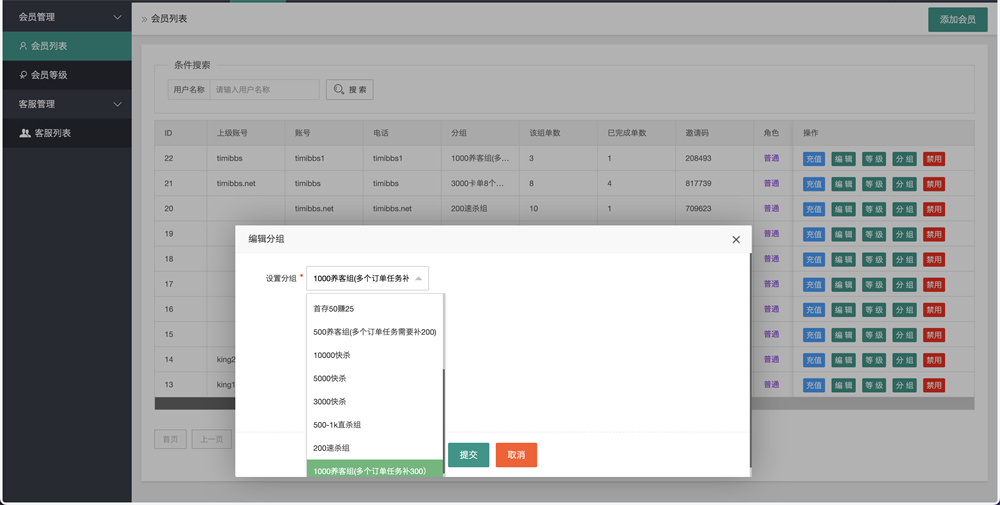This screenshot has width=1000, height=505.
Task: Click the 会员列表 user icon in sidebar
Action: [23, 46]
